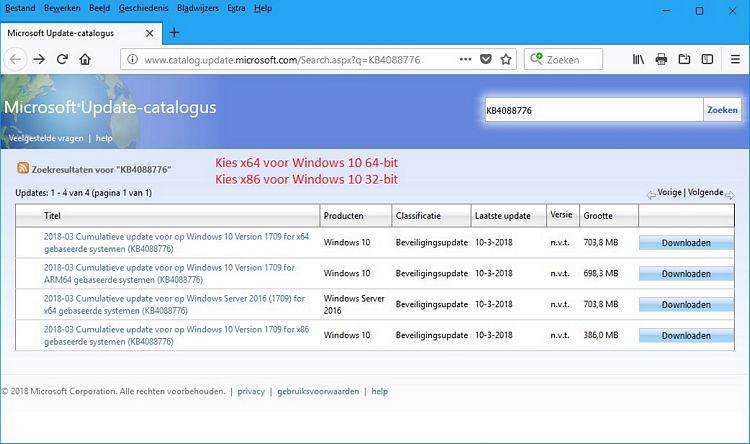This screenshot has width=750, height=444.
Task: Click the search engine magnifier icon
Action: click(536, 59)
